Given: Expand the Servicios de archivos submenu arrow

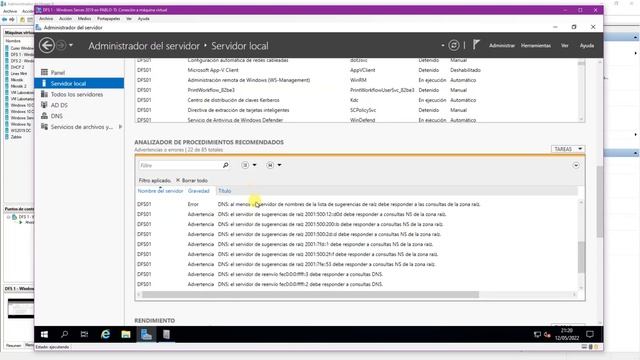Looking at the screenshot, I should pyautogui.click(x=120, y=127).
